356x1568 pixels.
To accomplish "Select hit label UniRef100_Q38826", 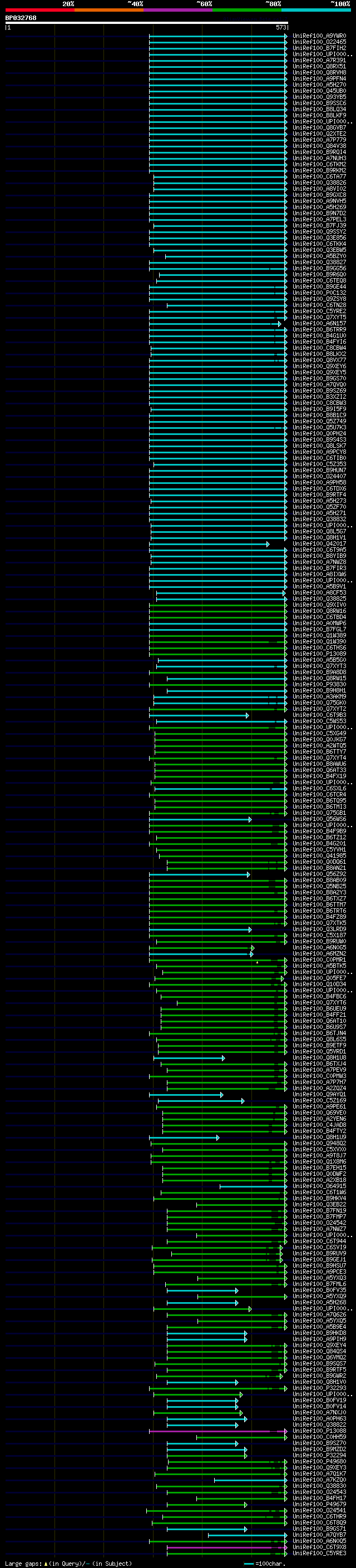I will (x=319, y=182).
